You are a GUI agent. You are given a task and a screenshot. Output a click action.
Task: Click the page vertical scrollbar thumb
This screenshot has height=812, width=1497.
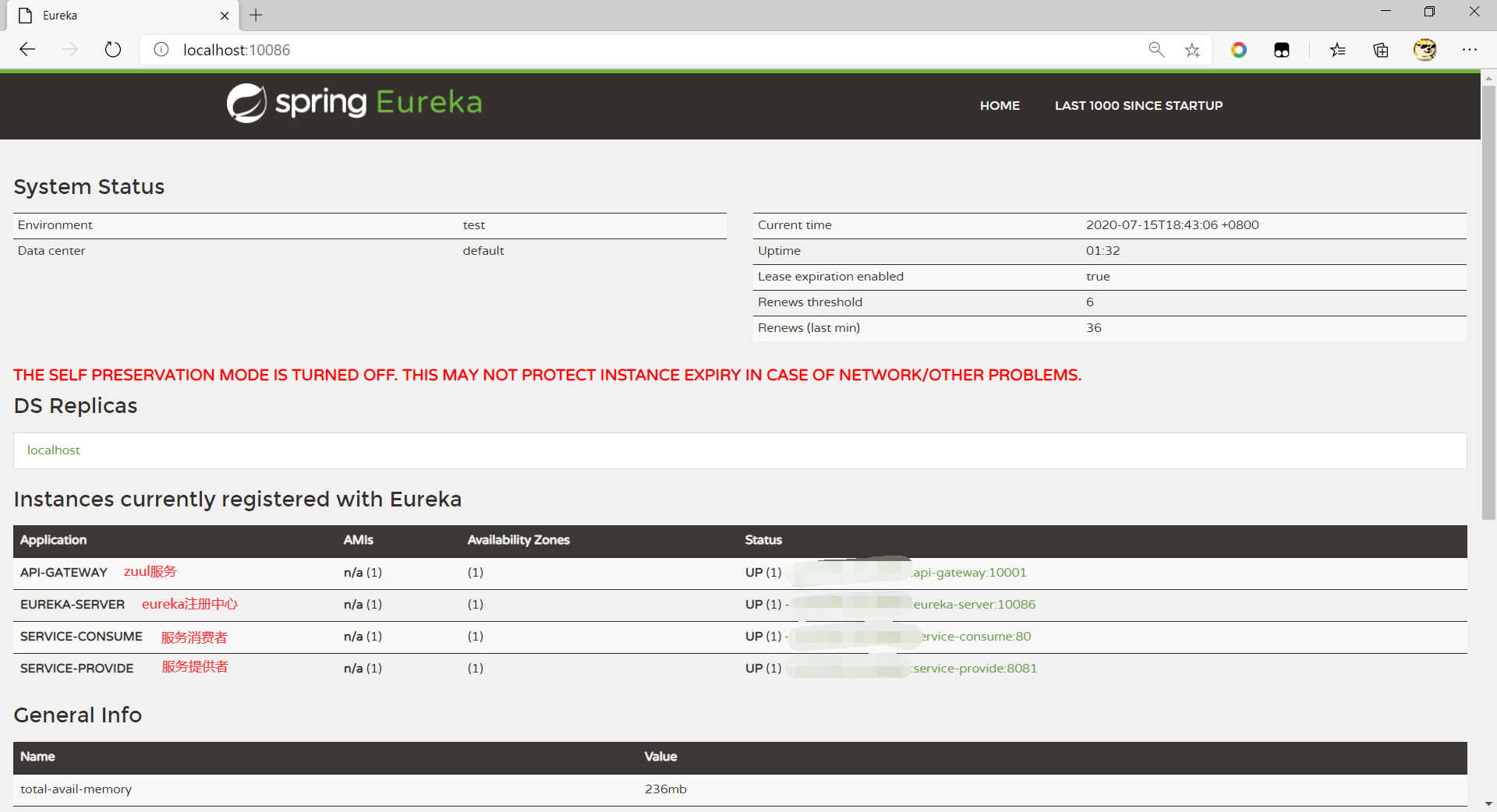click(x=1488, y=302)
